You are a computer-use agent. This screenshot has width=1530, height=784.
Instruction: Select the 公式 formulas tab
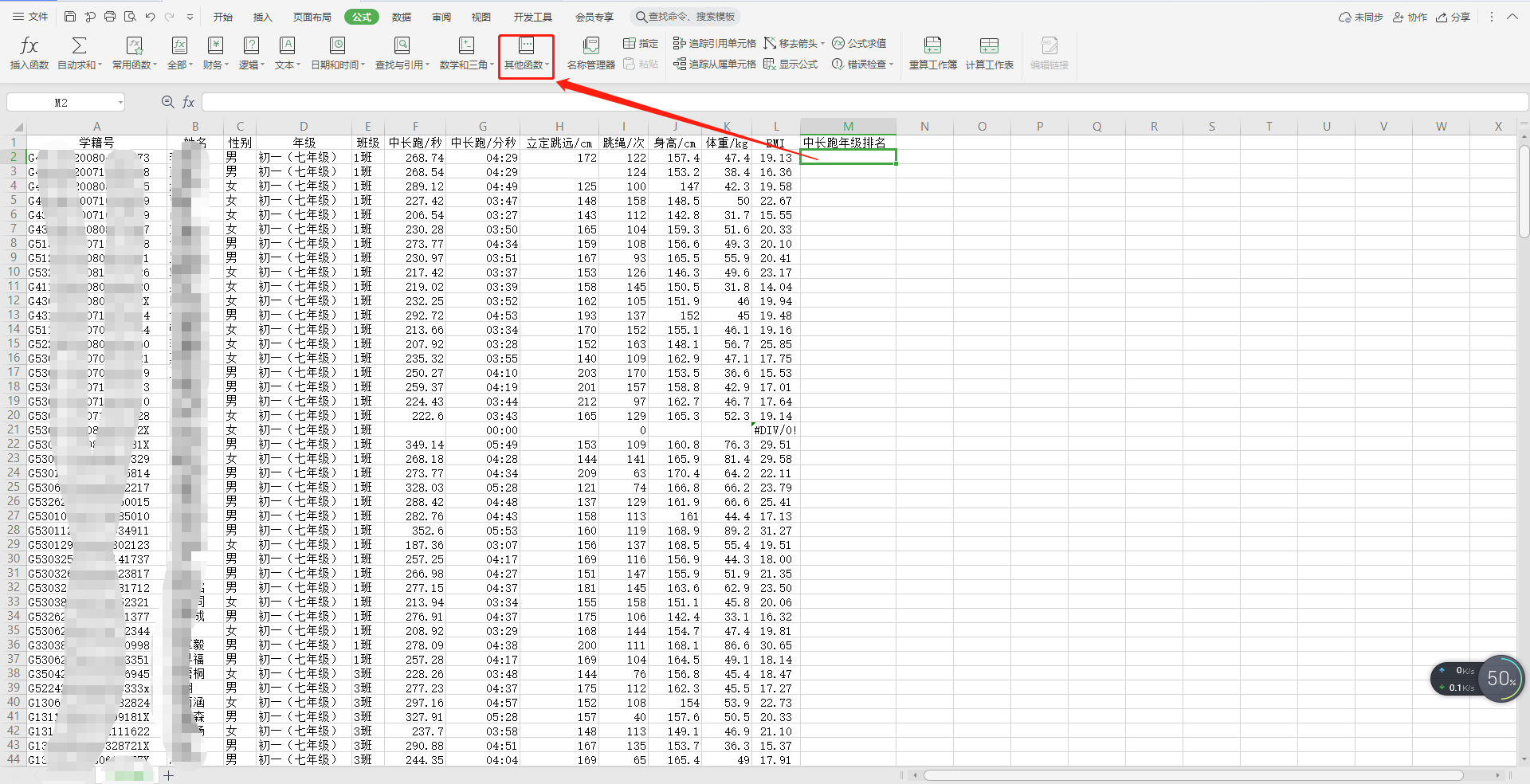[362, 17]
